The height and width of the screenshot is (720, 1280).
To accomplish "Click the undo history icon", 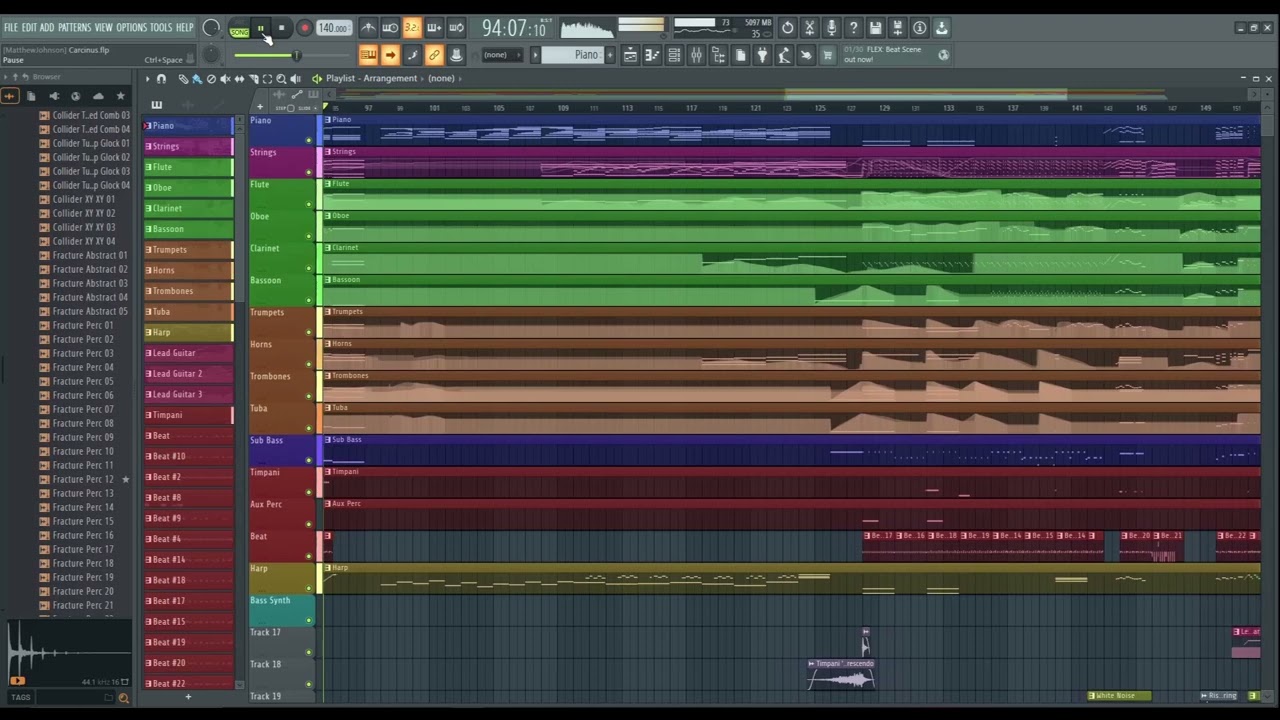I will (788, 28).
